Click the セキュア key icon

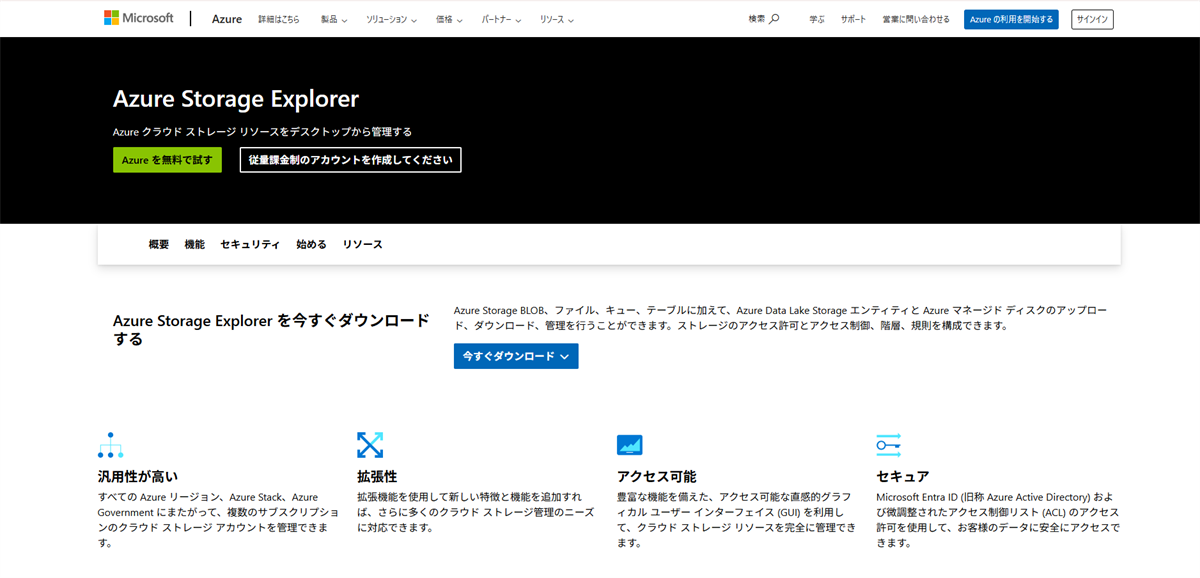(889, 445)
